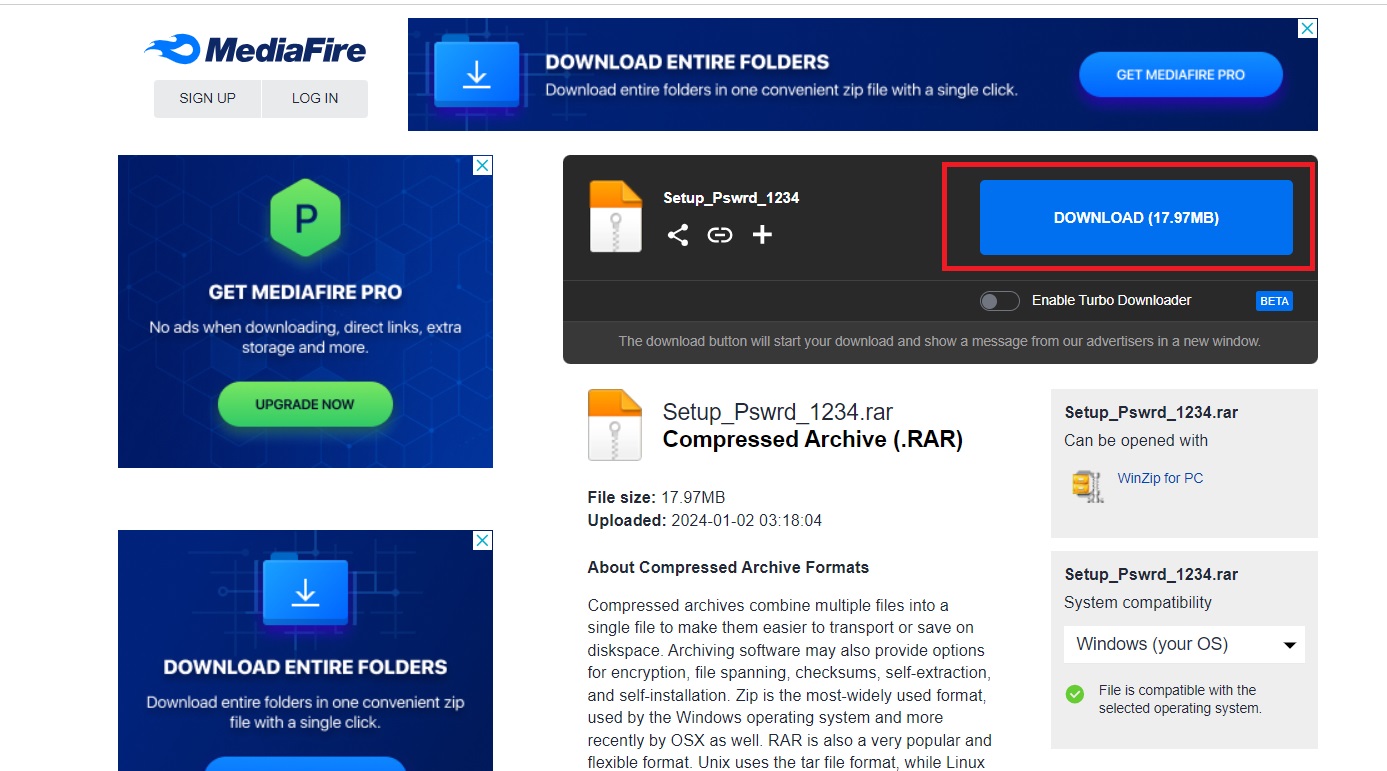
Task: Click the LOG IN button
Action: pyautogui.click(x=315, y=98)
